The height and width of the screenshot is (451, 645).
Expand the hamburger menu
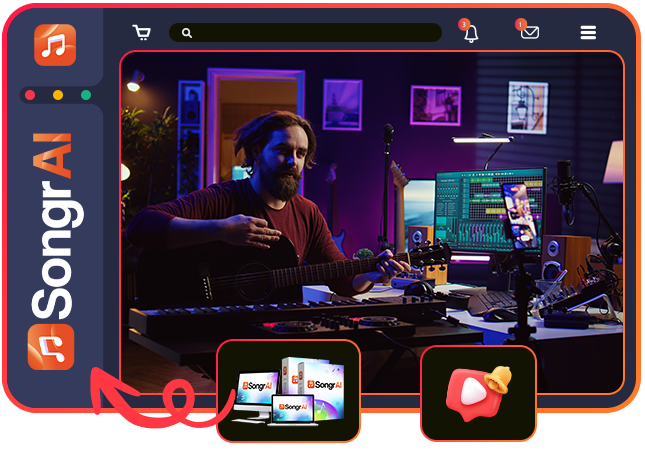coord(588,33)
